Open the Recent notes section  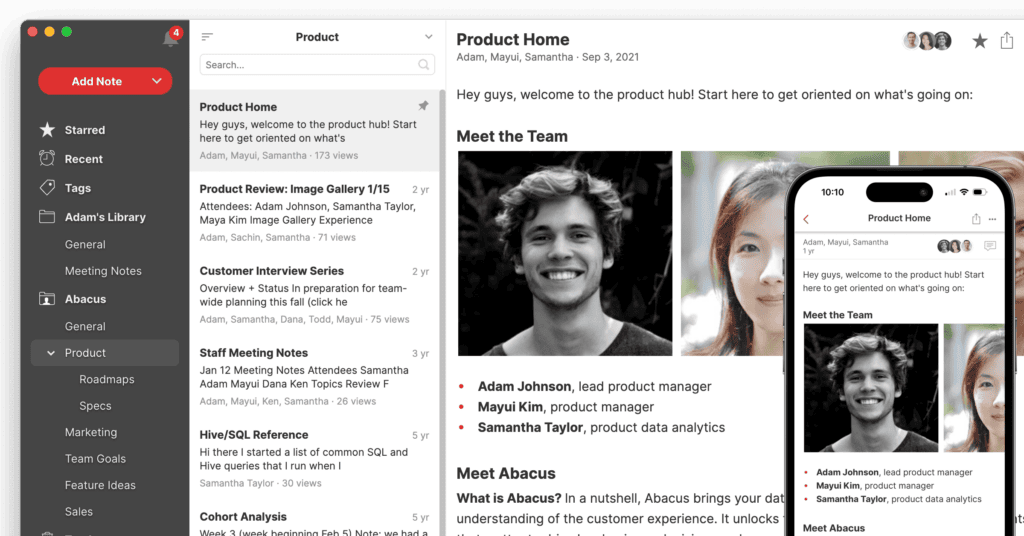pyautogui.click(x=84, y=159)
